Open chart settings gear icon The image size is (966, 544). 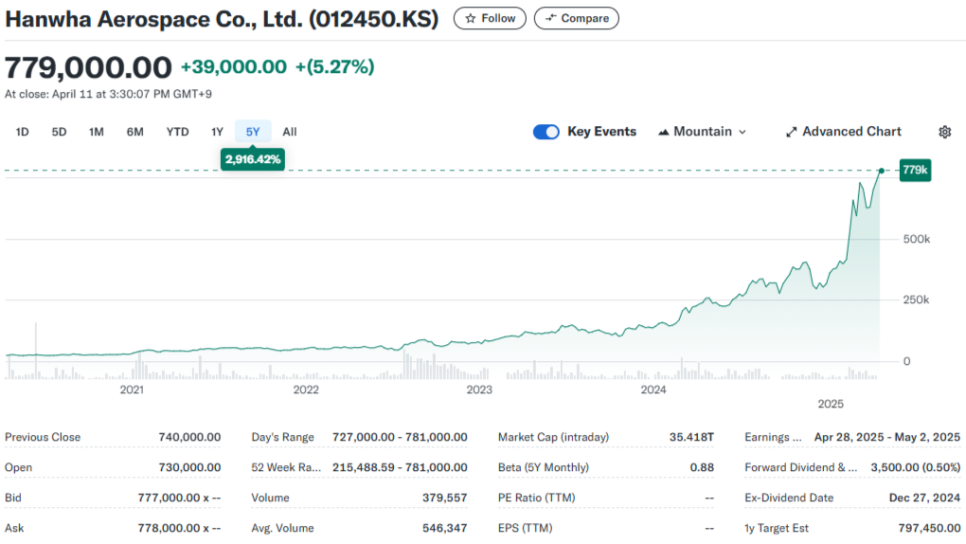click(x=944, y=132)
